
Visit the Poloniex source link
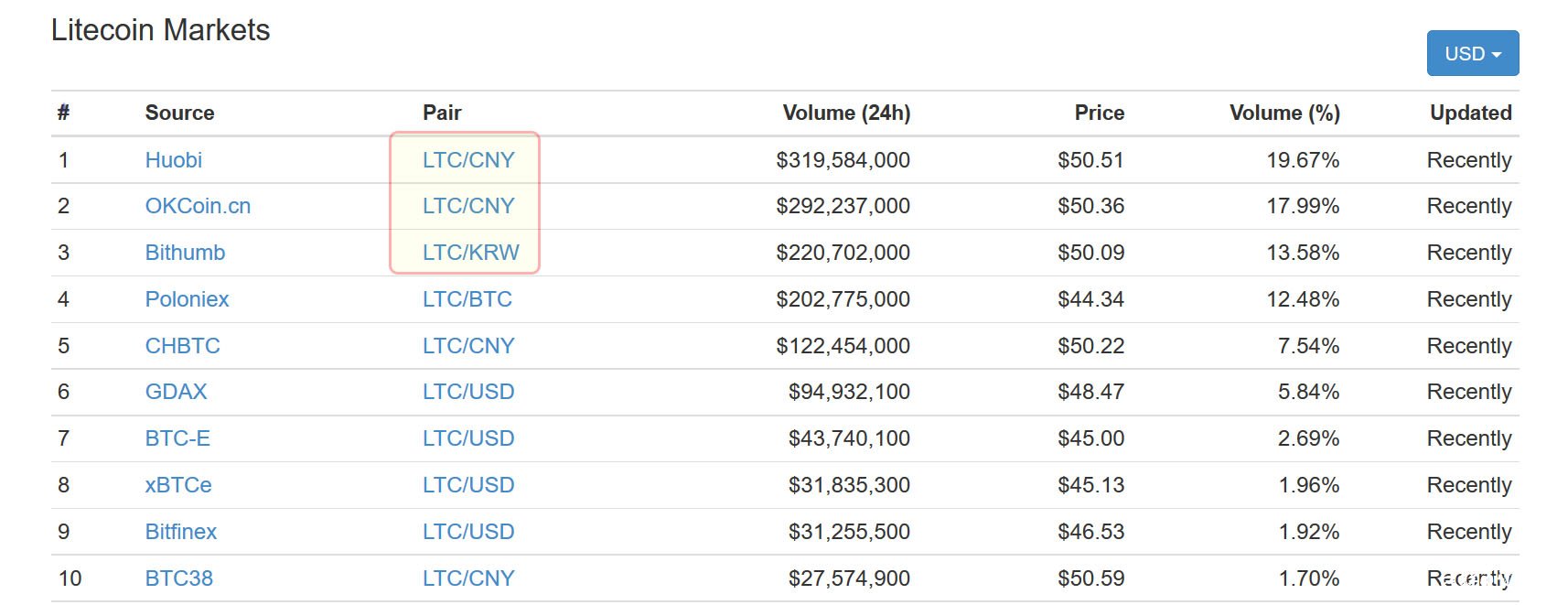[x=187, y=299]
